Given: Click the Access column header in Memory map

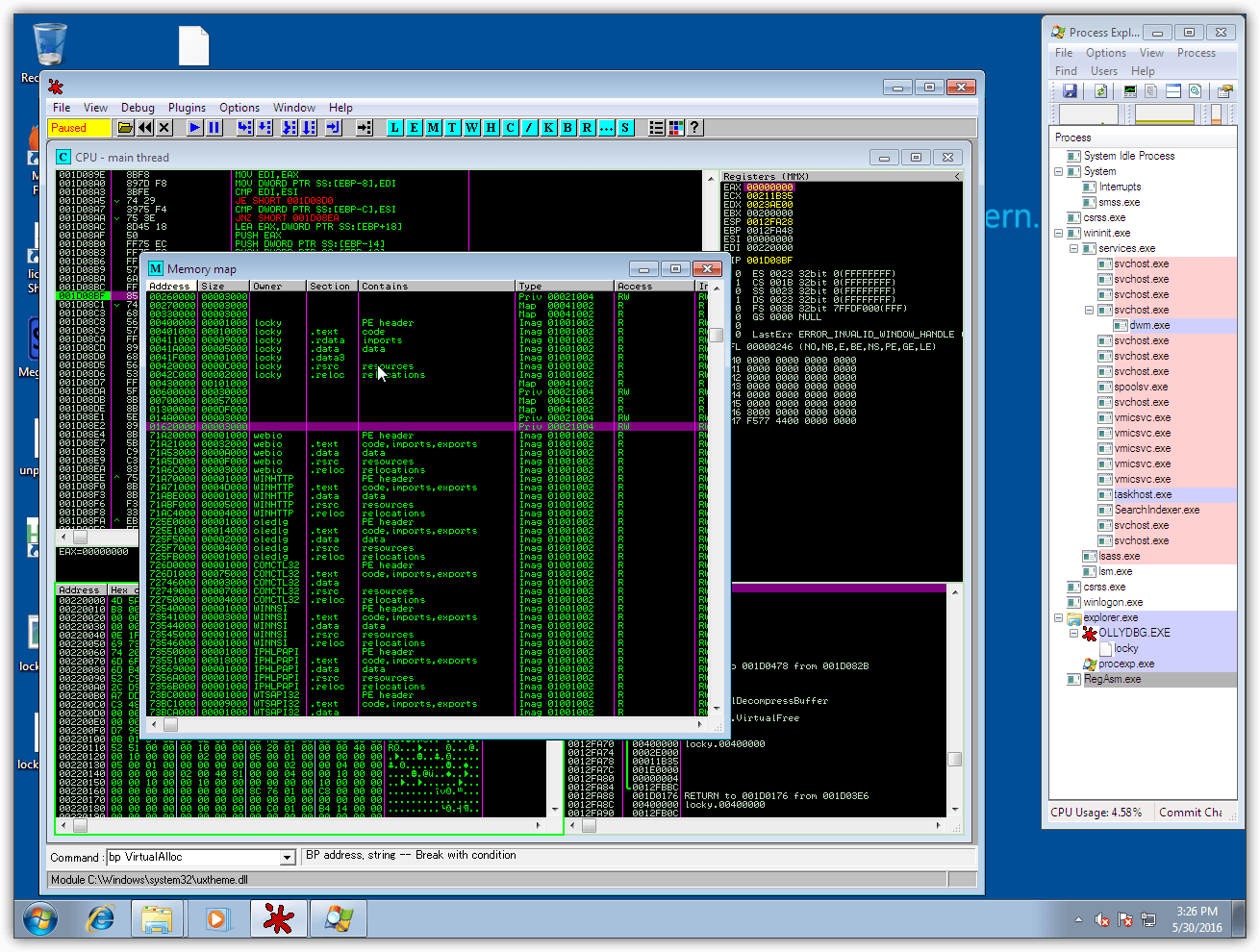Looking at the screenshot, I should pyautogui.click(x=654, y=287).
